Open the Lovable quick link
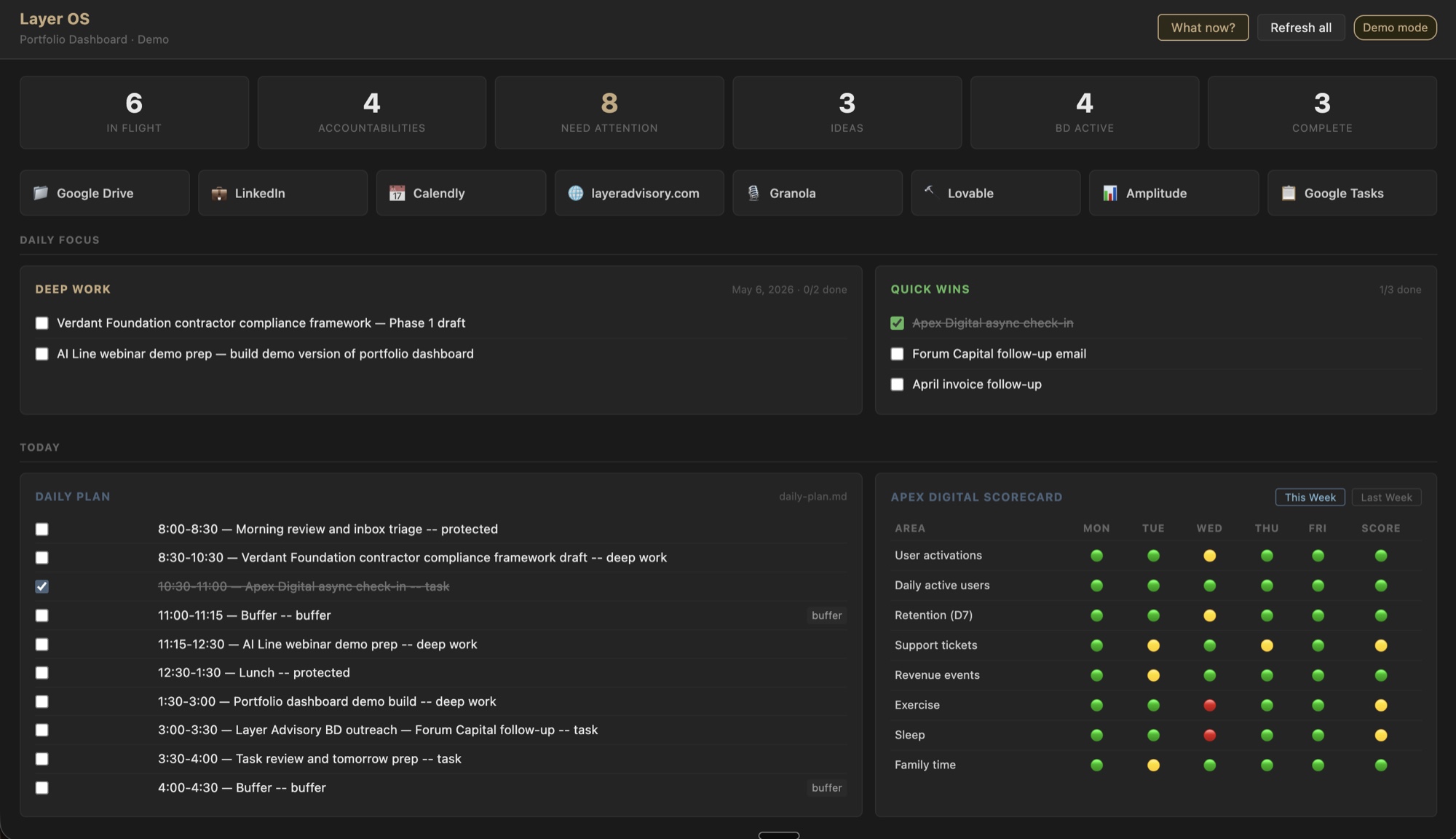 pyautogui.click(x=995, y=193)
